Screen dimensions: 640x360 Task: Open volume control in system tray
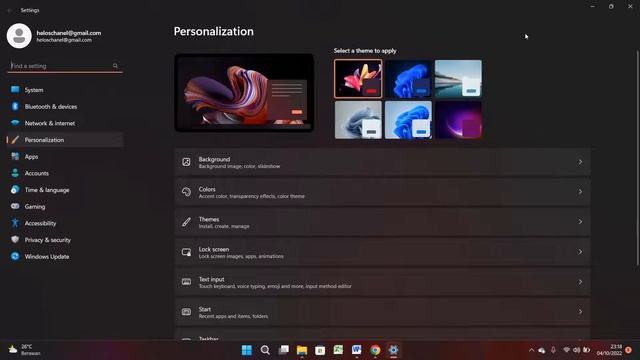576,350
